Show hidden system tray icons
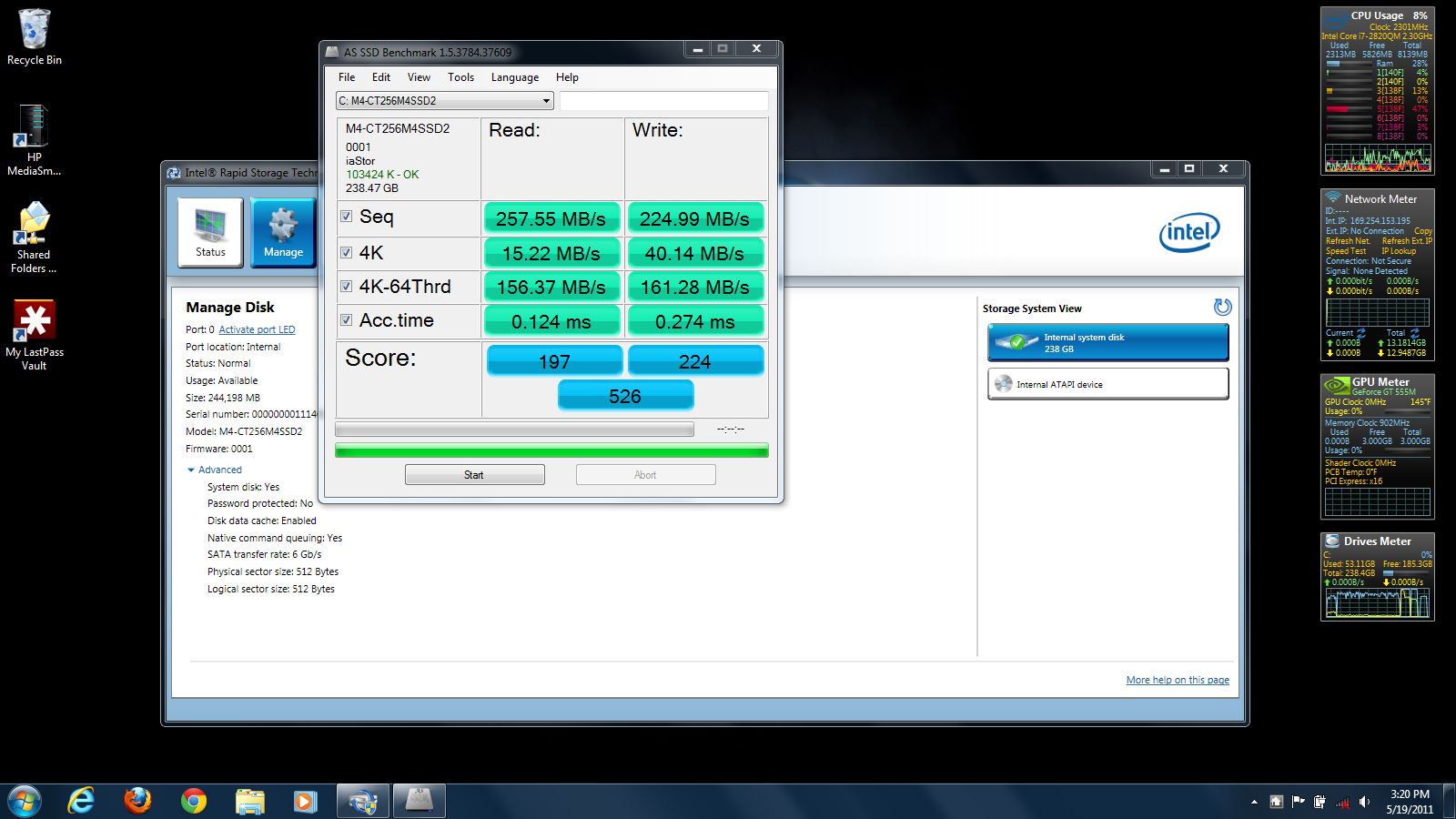The width and height of the screenshot is (1456, 819). point(1254,802)
